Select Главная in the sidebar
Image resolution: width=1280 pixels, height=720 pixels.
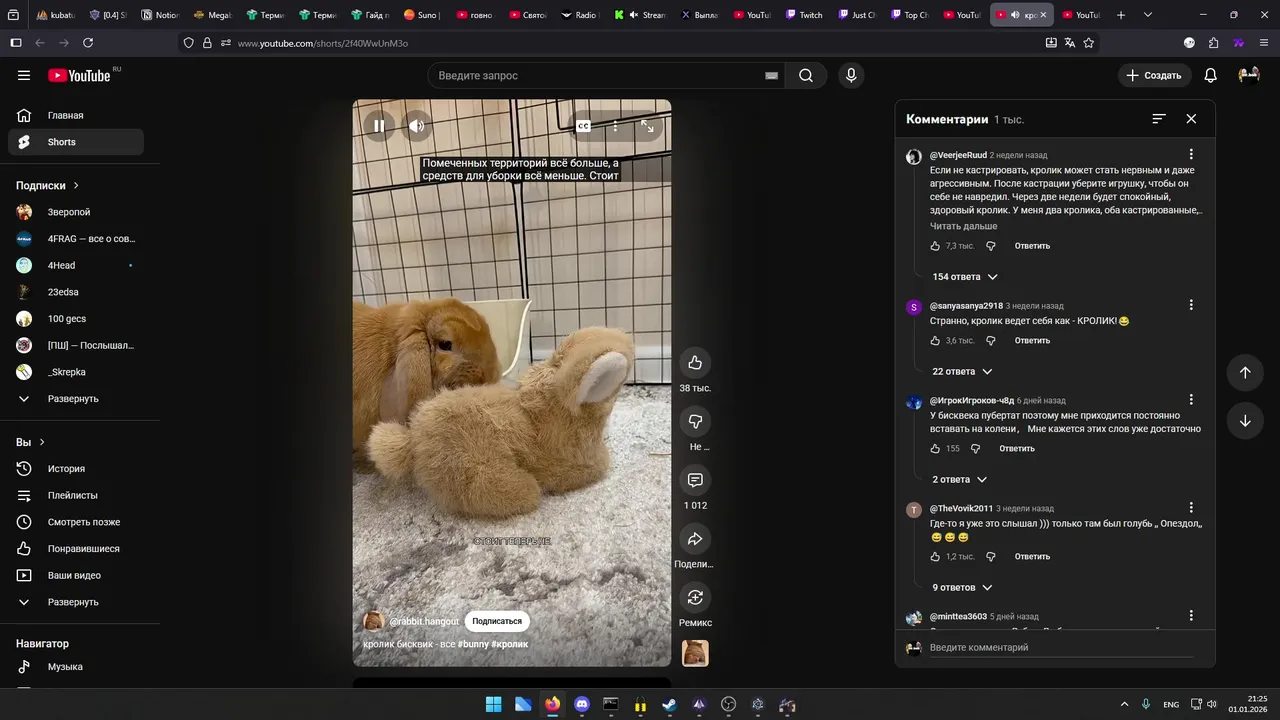coord(76,115)
